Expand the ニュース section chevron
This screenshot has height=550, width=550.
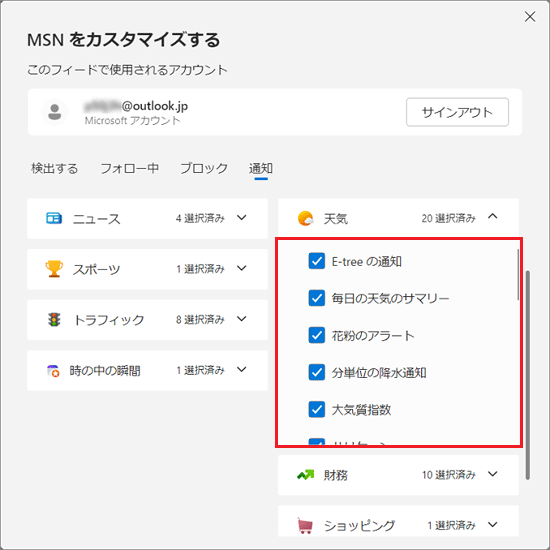click(241, 218)
